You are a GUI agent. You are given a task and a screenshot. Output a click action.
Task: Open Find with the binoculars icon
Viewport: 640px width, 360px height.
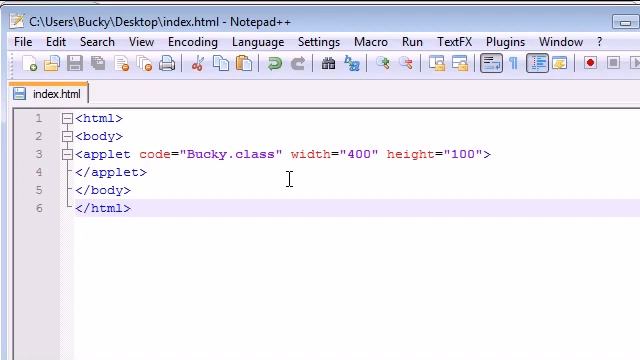pyautogui.click(x=328, y=64)
